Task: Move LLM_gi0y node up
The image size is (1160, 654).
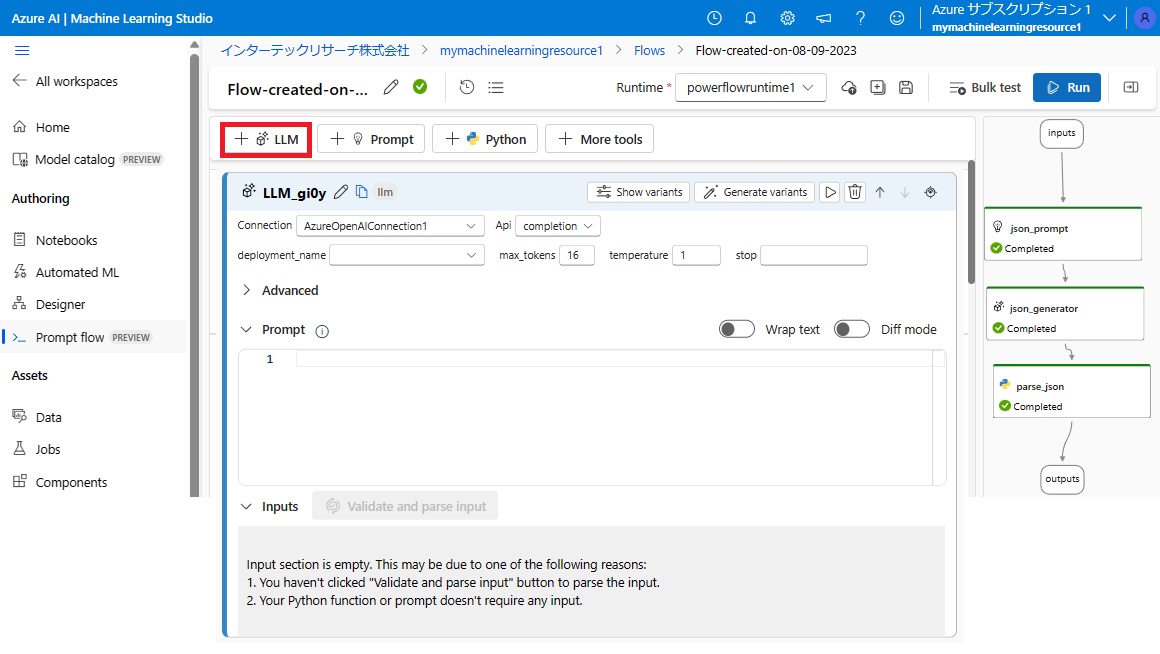Action: [x=880, y=192]
